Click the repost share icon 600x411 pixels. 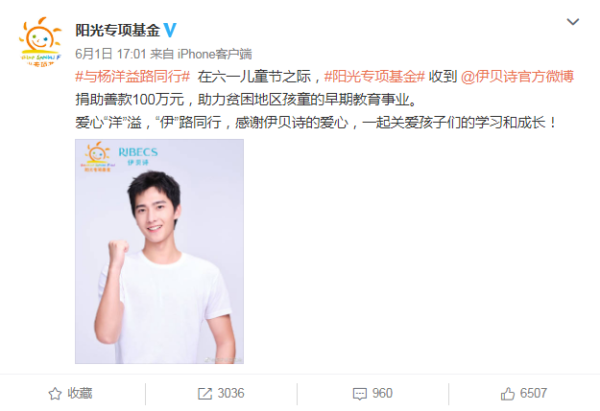pyautogui.click(x=205, y=394)
